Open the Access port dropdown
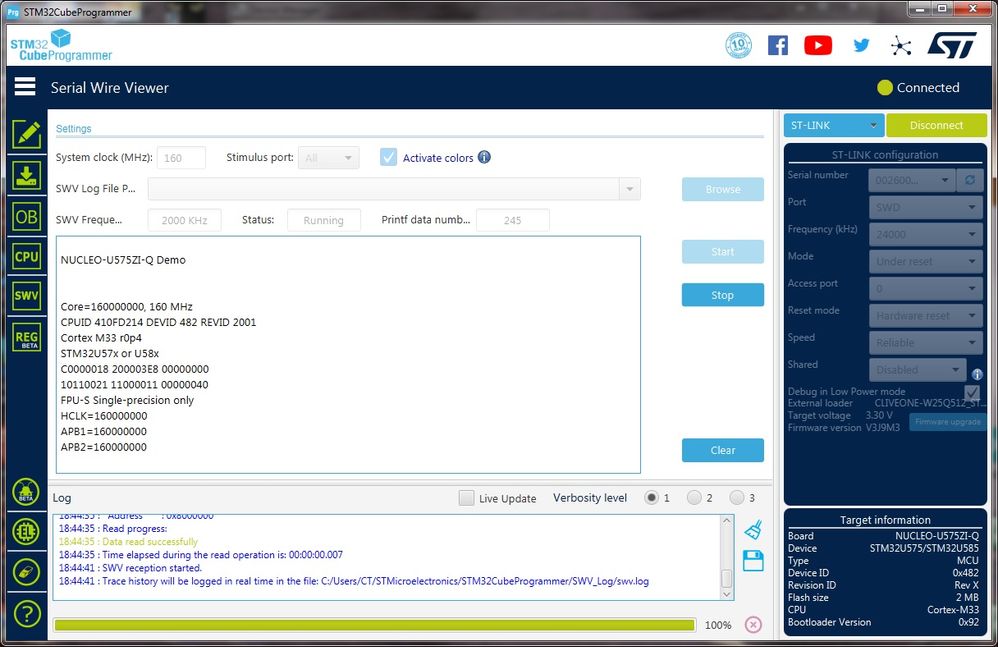 click(x=925, y=289)
